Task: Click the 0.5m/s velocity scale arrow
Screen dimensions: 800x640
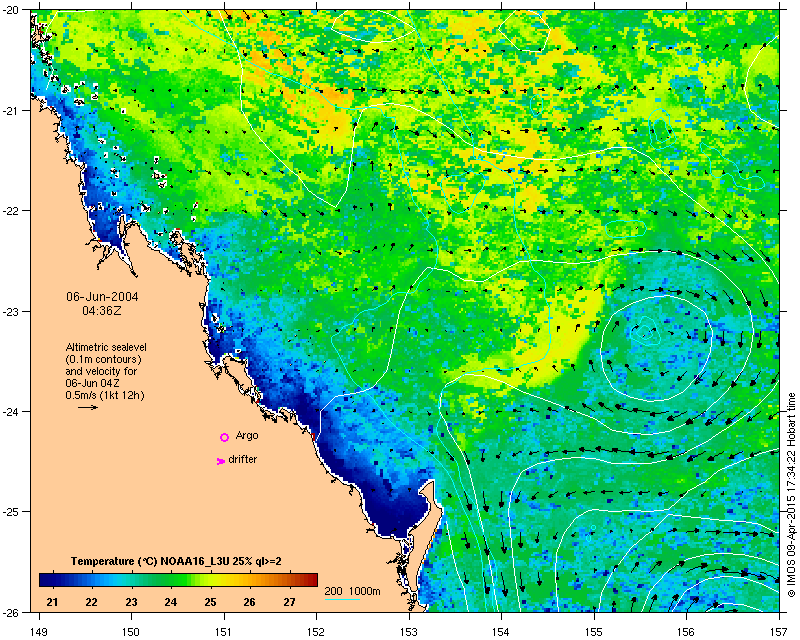Action: pos(88,407)
